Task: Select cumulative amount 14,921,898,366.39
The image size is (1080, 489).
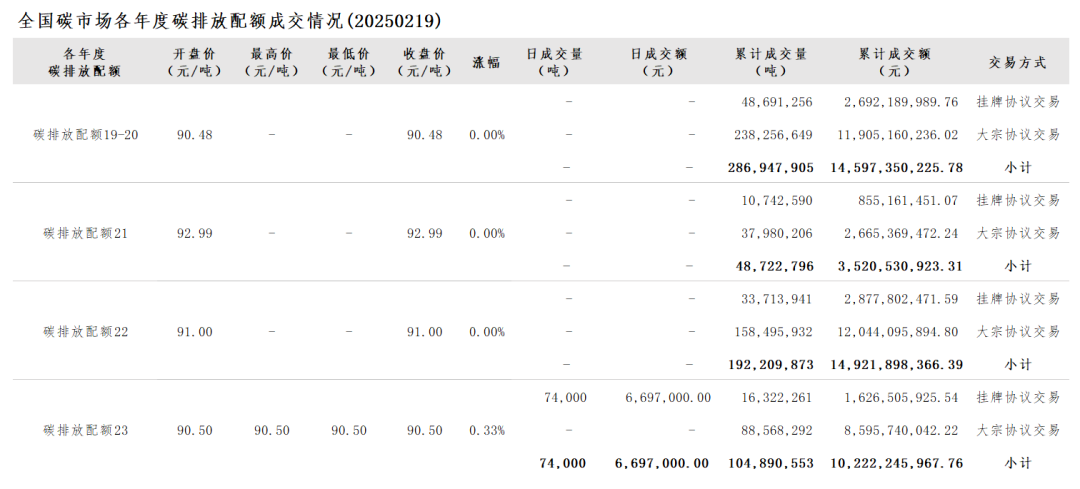Action: (896, 365)
